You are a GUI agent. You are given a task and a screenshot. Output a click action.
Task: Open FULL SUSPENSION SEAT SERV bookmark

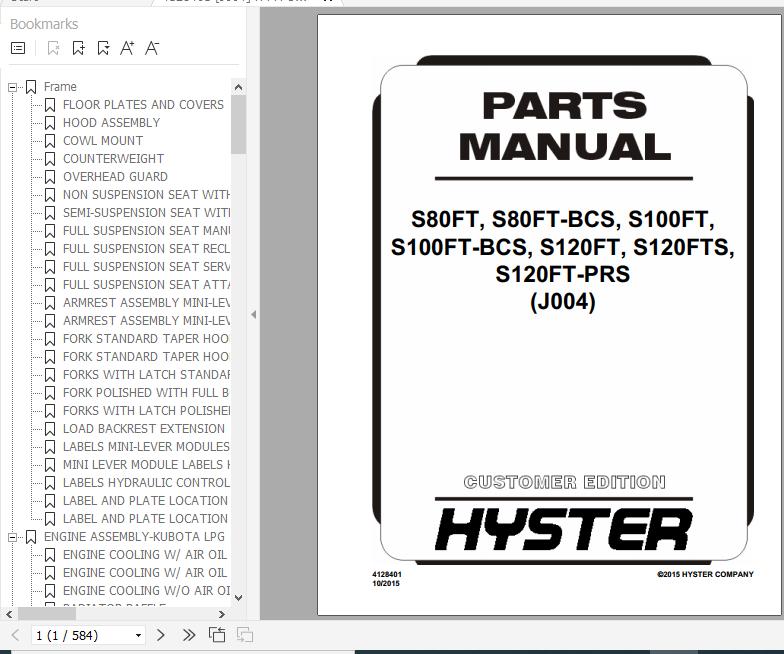[x=146, y=266]
